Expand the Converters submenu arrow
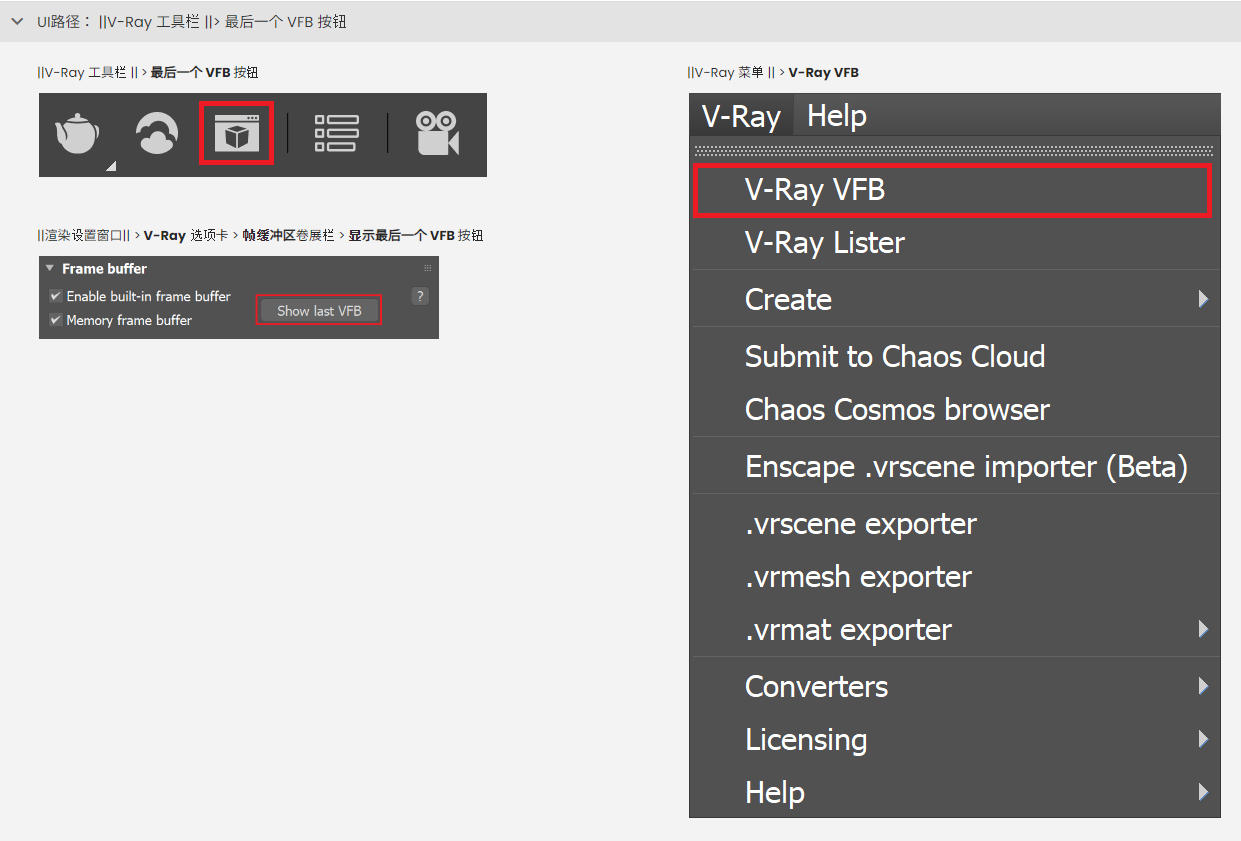Viewport: 1241px width, 841px height. (x=1203, y=686)
